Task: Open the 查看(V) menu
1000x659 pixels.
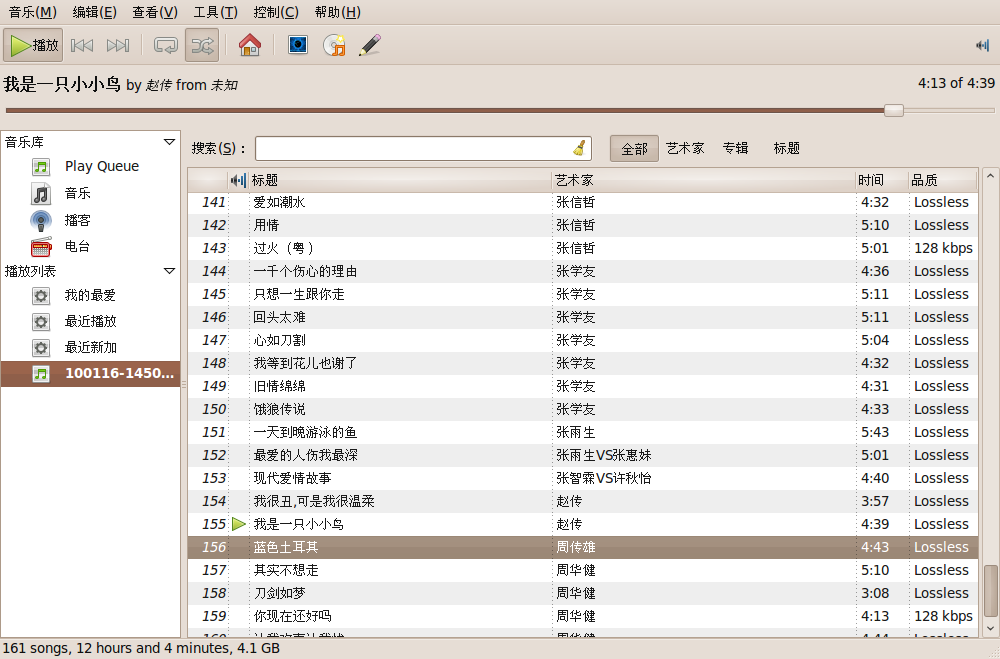Action: 155,12
